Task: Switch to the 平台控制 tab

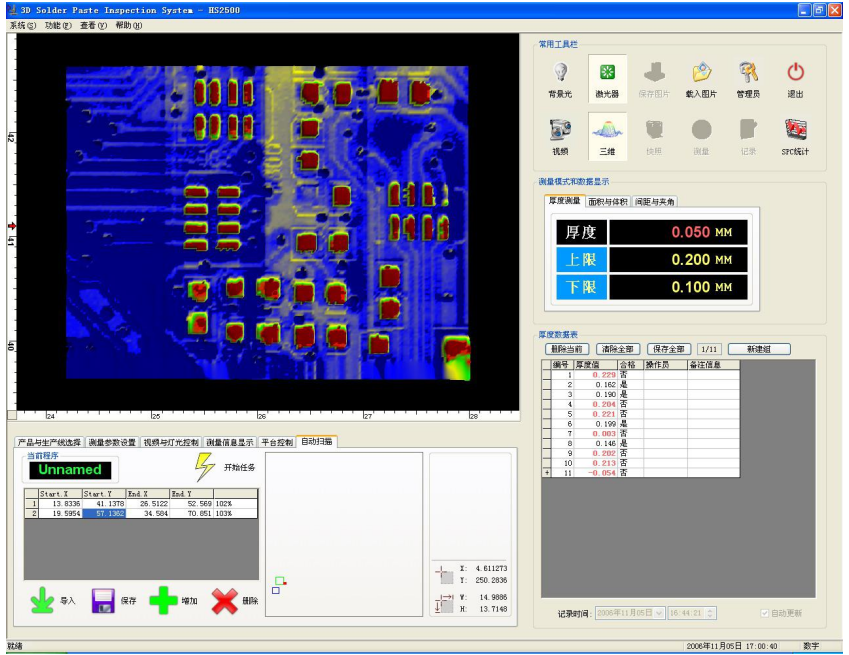Action: tap(277, 441)
